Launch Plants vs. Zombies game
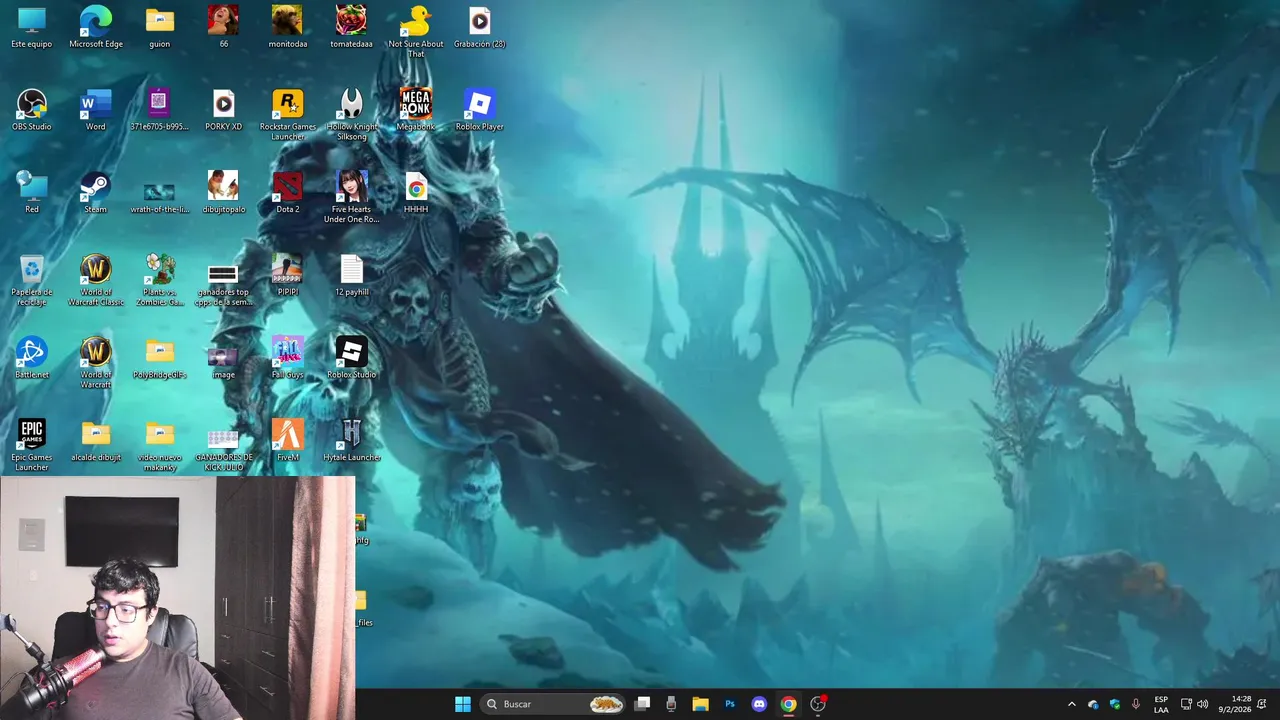The width and height of the screenshot is (1280, 720). pos(160,280)
